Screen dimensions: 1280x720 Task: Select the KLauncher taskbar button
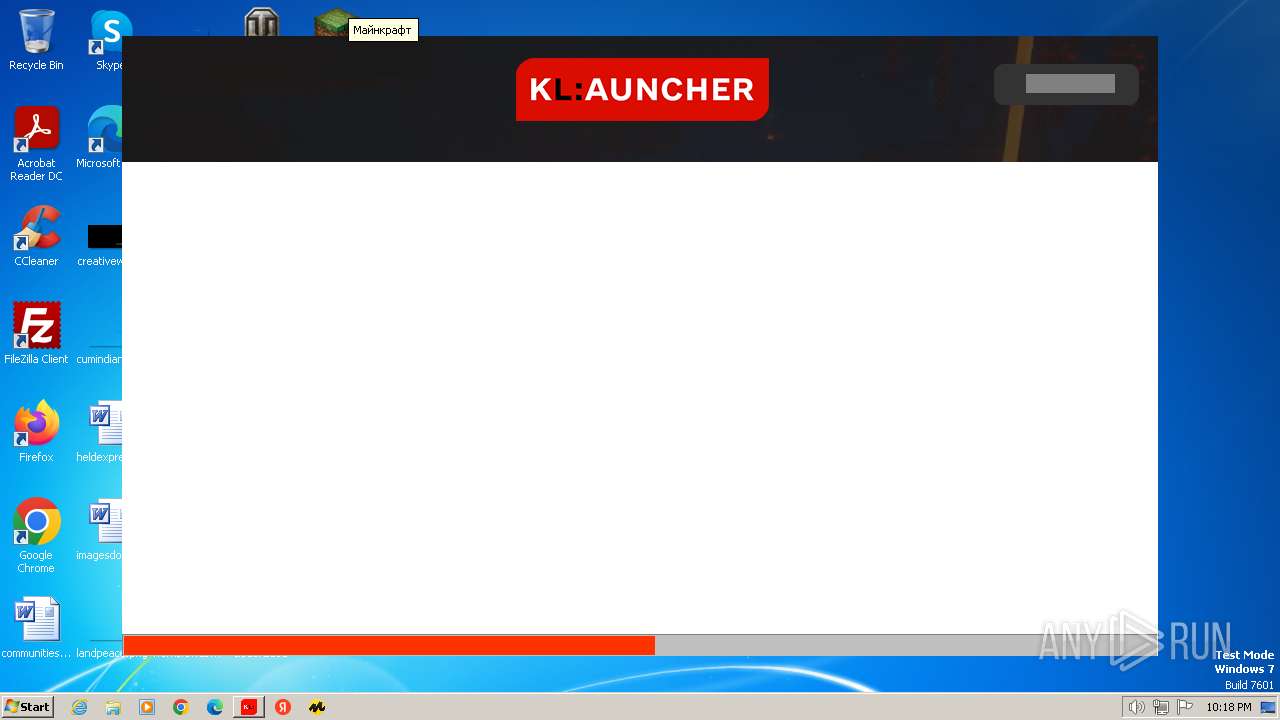pos(249,707)
